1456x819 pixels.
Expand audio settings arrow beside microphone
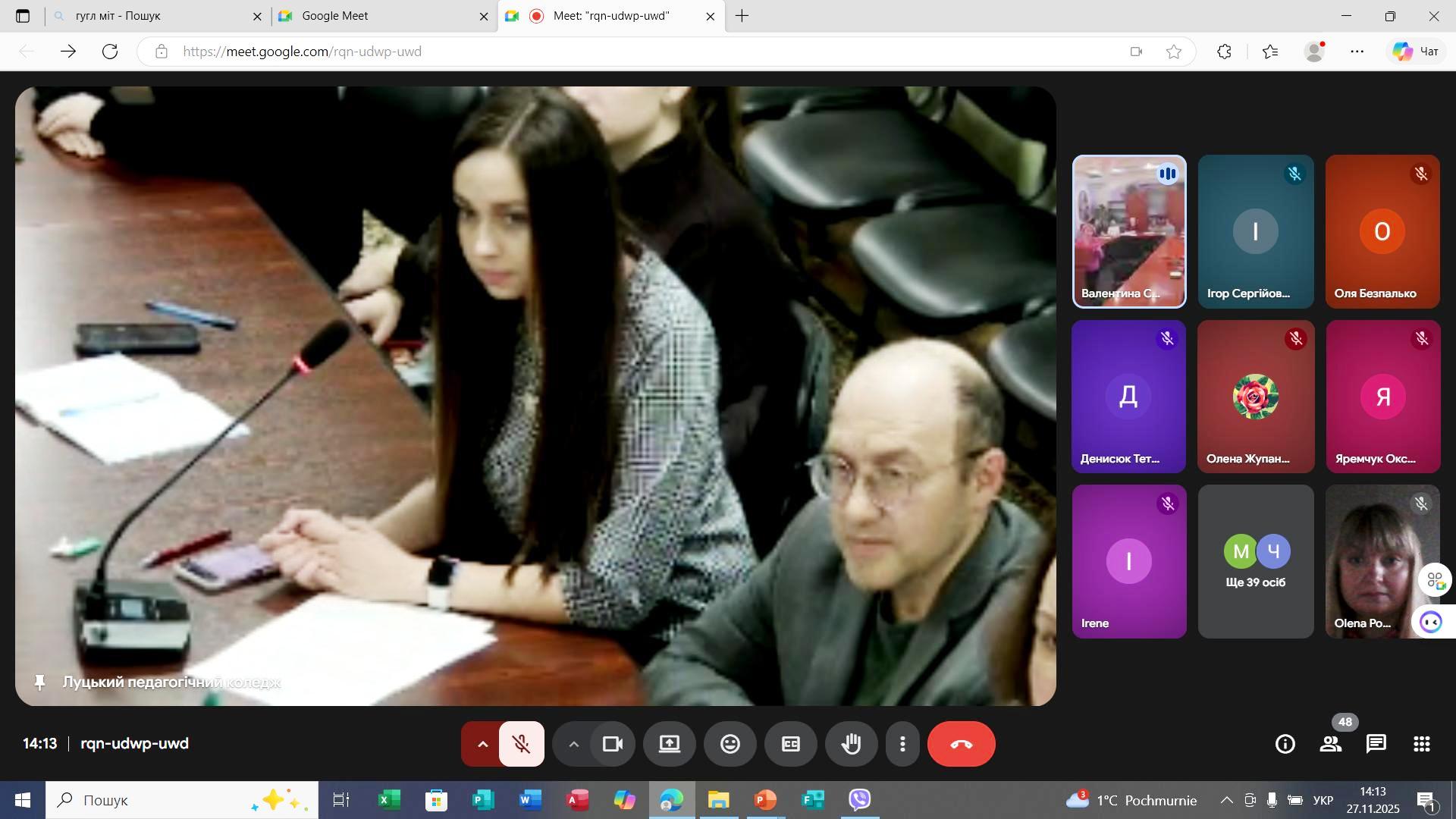(x=482, y=744)
